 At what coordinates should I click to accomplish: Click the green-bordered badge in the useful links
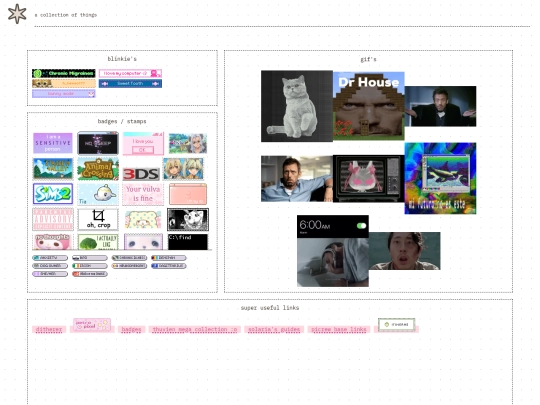click(x=396, y=325)
